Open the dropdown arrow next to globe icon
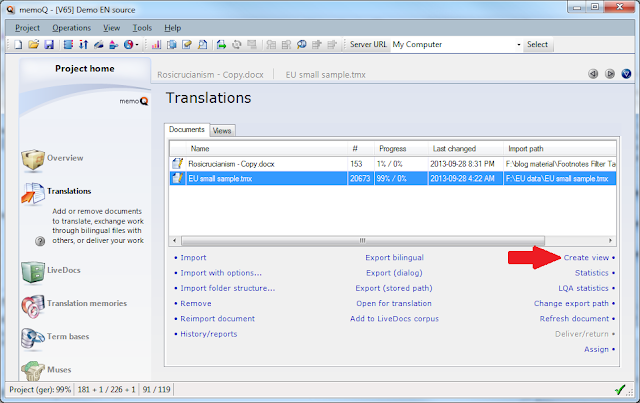 pyautogui.click(x=137, y=45)
